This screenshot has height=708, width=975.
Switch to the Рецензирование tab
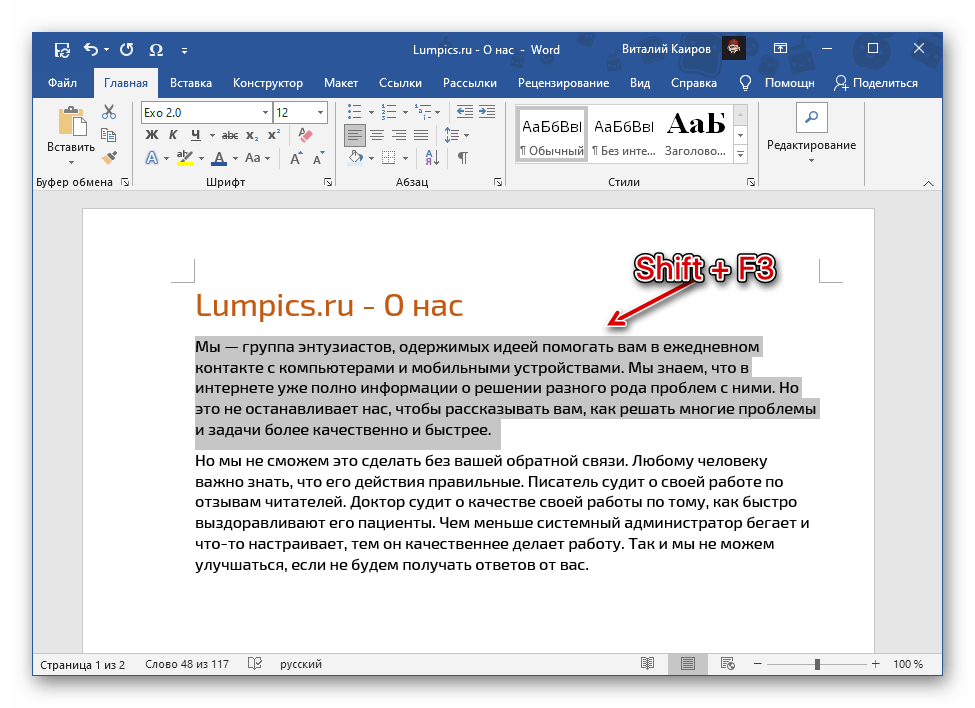(x=563, y=83)
